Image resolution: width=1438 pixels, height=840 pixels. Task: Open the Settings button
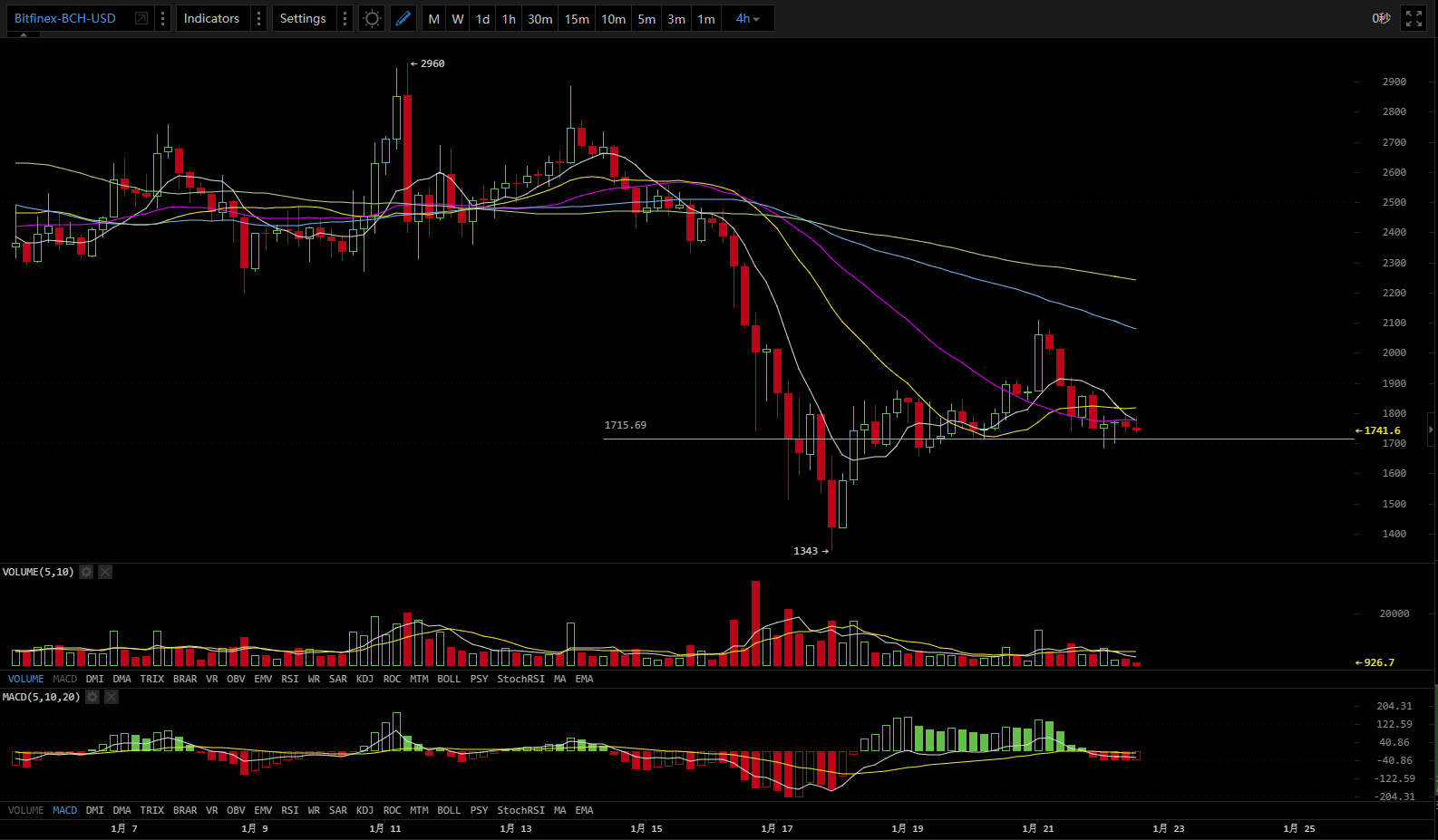[303, 18]
